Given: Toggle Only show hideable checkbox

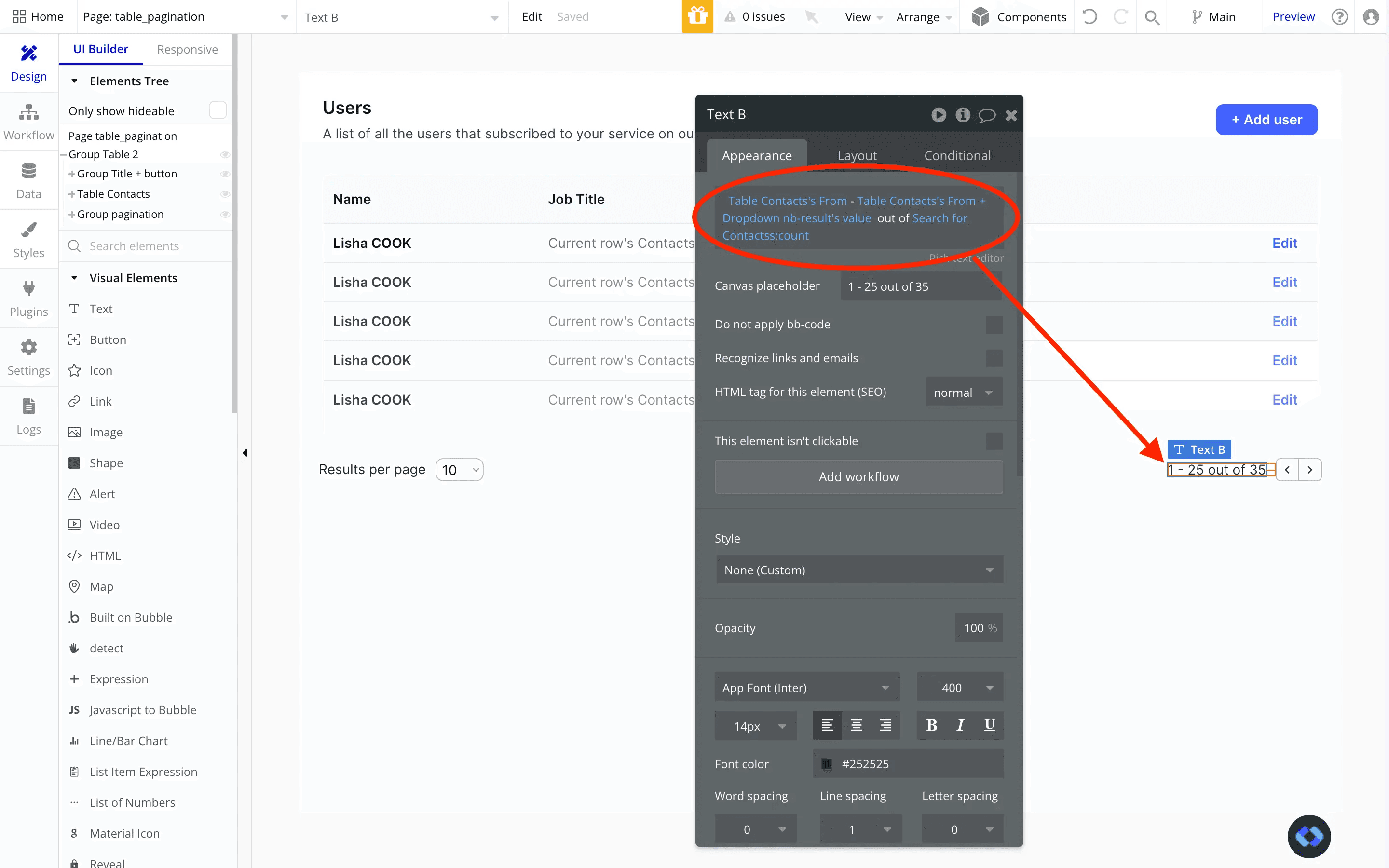Looking at the screenshot, I should click(x=218, y=110).
